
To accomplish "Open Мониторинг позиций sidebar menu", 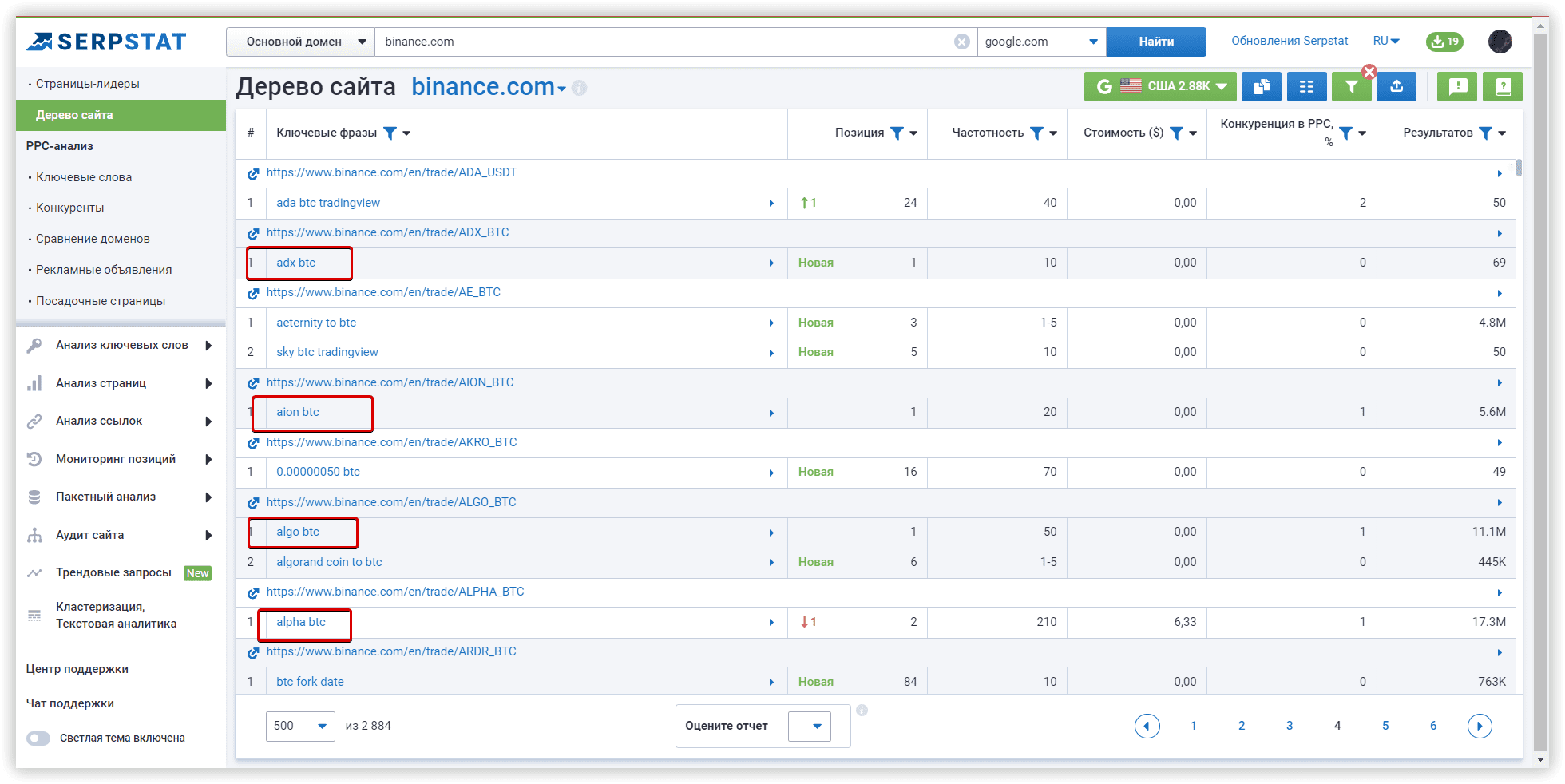I will point(116,459).
